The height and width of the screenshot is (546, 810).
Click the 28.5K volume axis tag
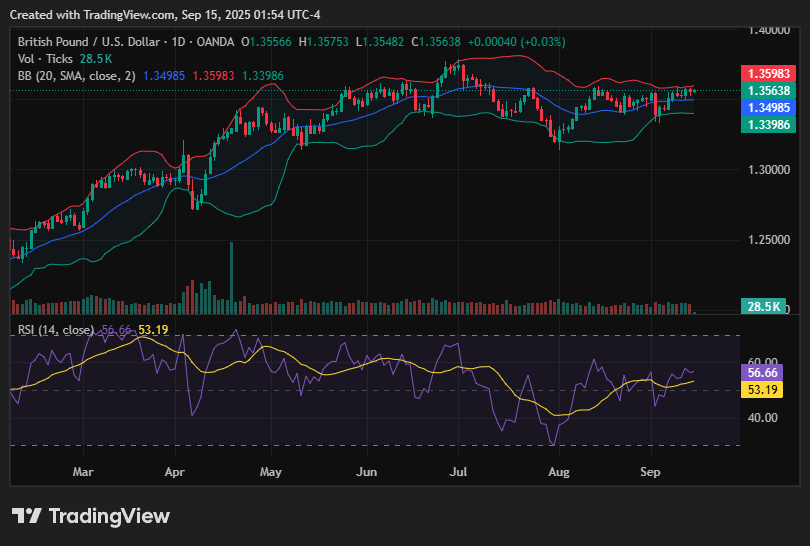pos(763,306)
